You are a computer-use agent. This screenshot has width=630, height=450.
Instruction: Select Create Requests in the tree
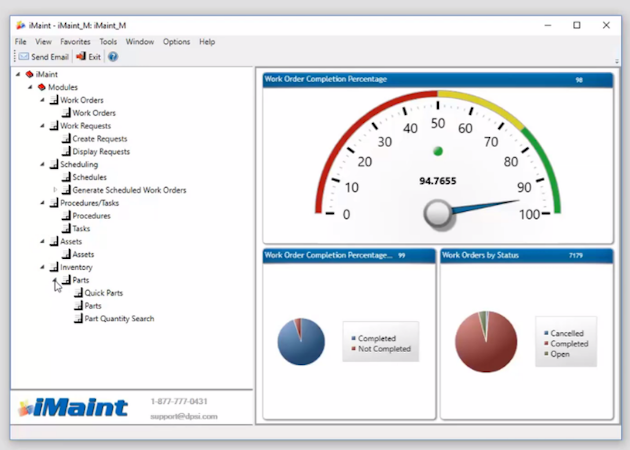pyautogui.click(x=99, y=138)
